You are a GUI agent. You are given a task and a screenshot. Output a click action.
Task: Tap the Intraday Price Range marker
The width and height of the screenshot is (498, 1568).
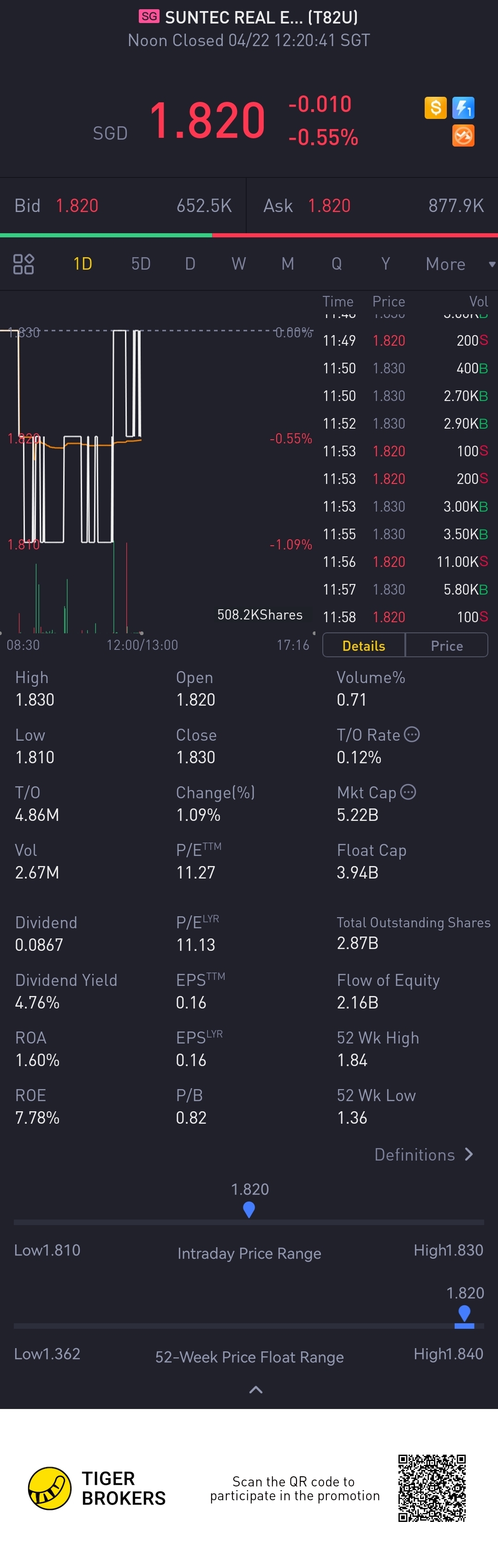(249, 1209)
